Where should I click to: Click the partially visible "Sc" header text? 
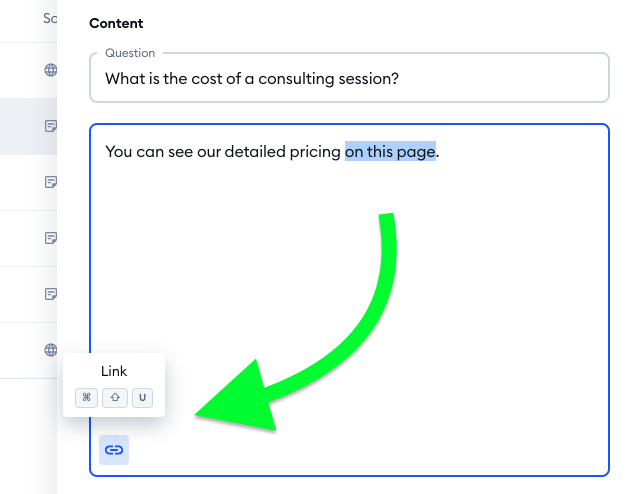[50, 18]
